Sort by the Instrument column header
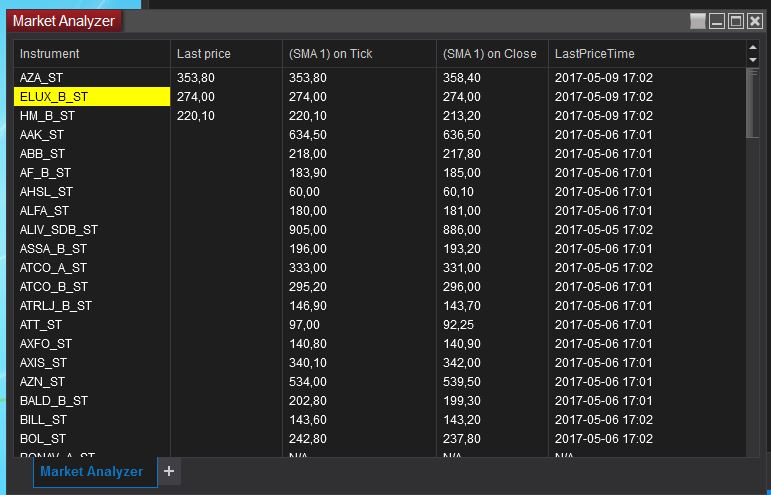Image resolution: width=771 pixels, height=495 pixels. 50,54
